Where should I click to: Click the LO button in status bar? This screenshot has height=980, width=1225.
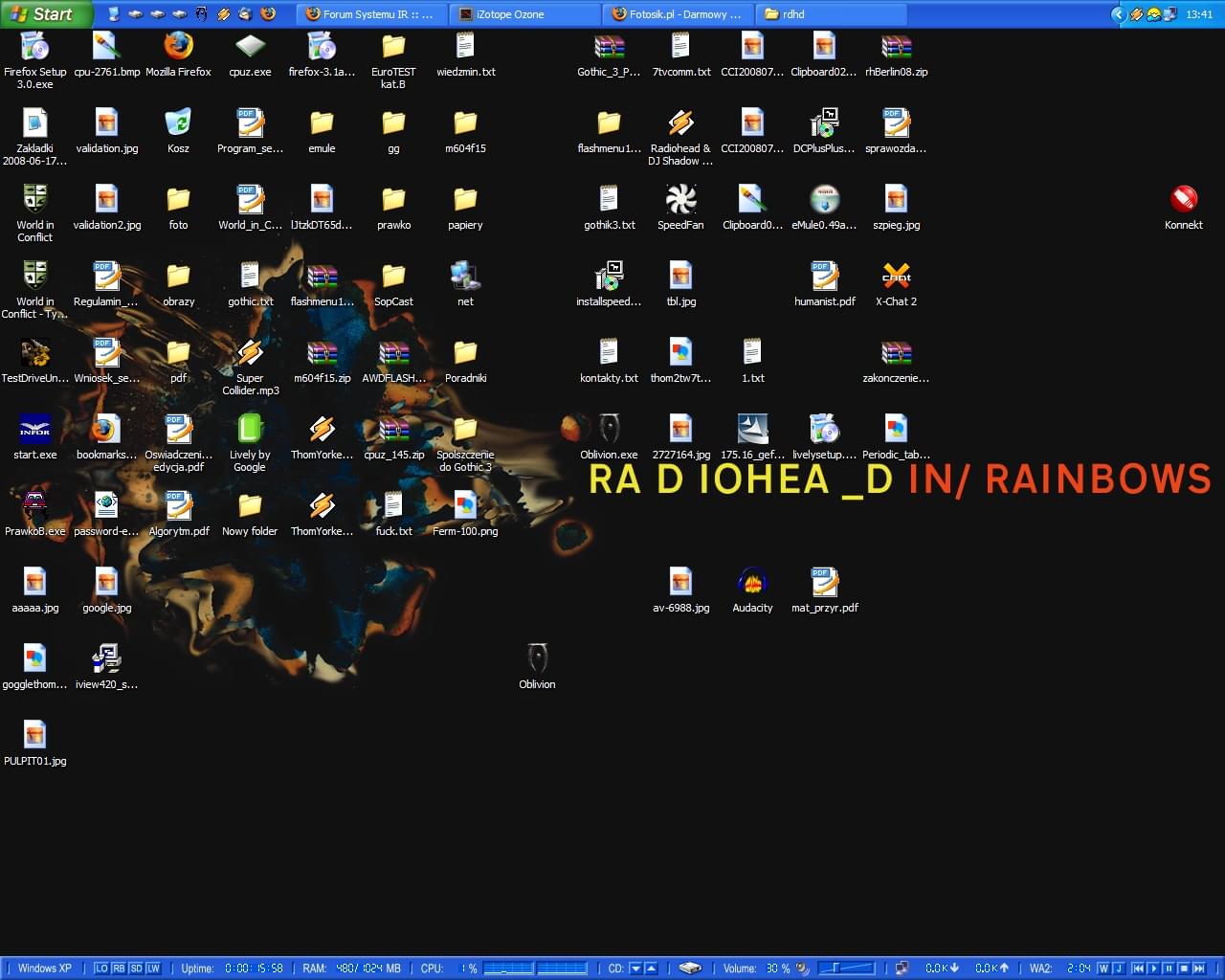[x=101, y=969]
